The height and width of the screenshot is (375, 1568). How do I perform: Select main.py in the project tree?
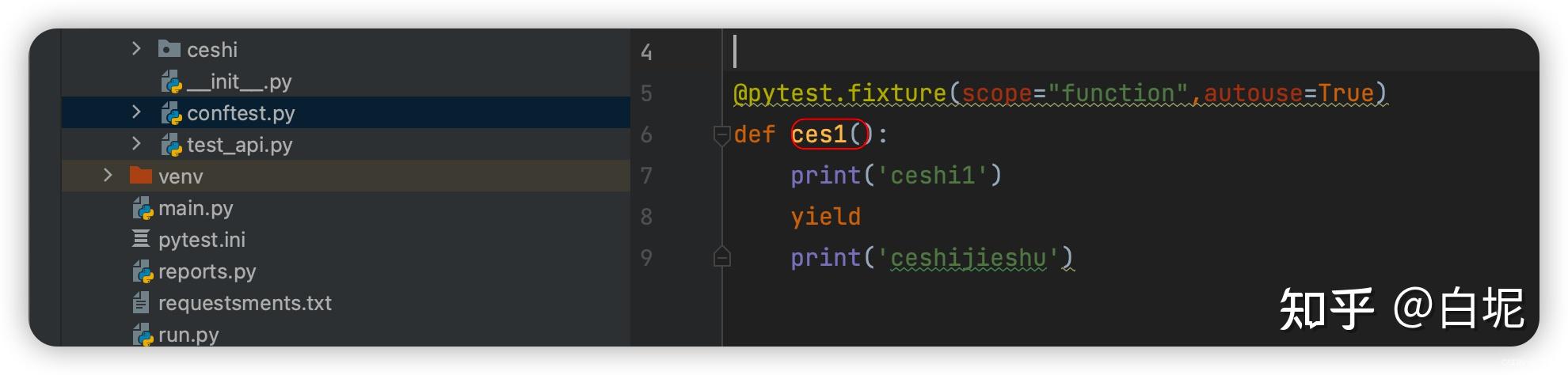point(195,208)
